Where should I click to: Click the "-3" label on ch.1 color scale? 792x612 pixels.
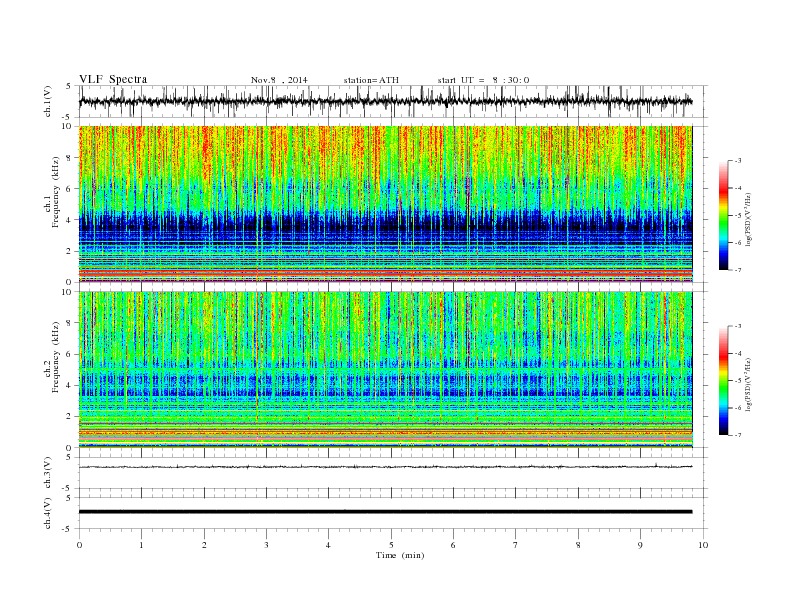click(737, 161)
